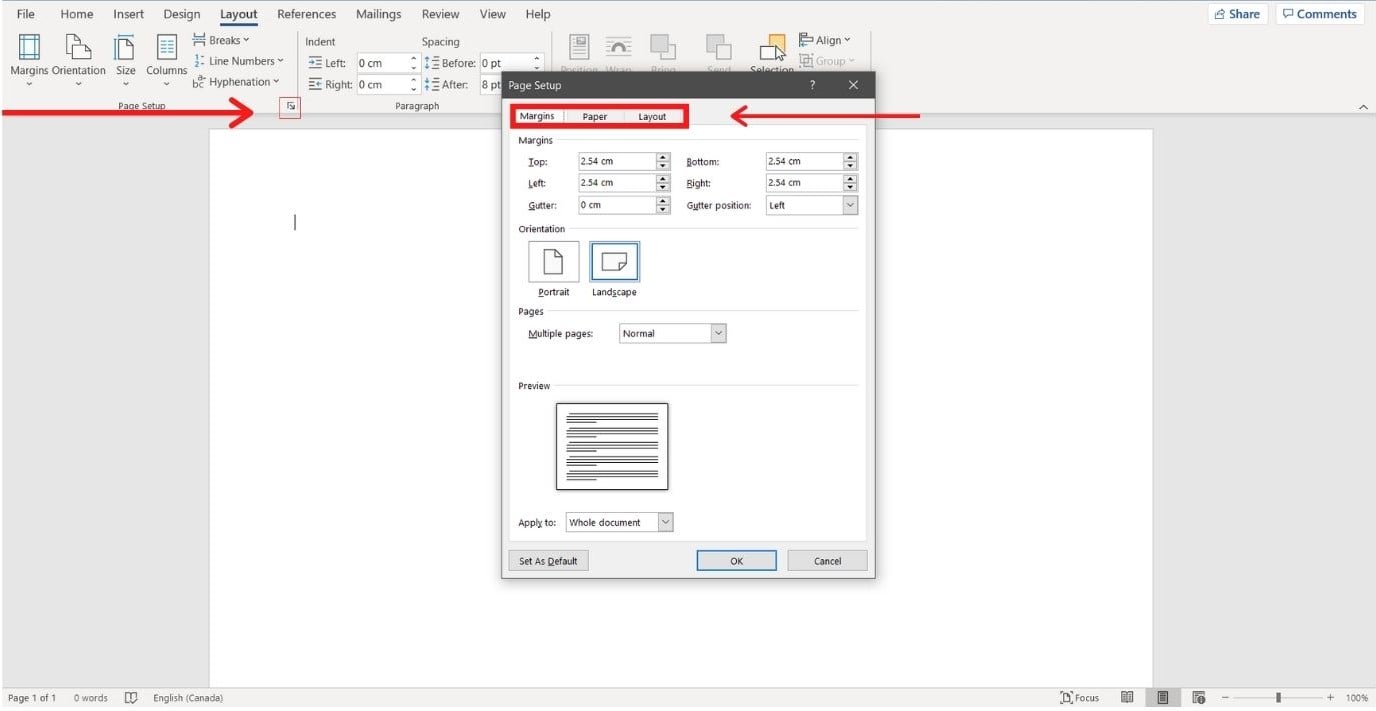Click the English (Canada) language status
The width and height of the screenshot is (1376, 711).
coord(188,698)
